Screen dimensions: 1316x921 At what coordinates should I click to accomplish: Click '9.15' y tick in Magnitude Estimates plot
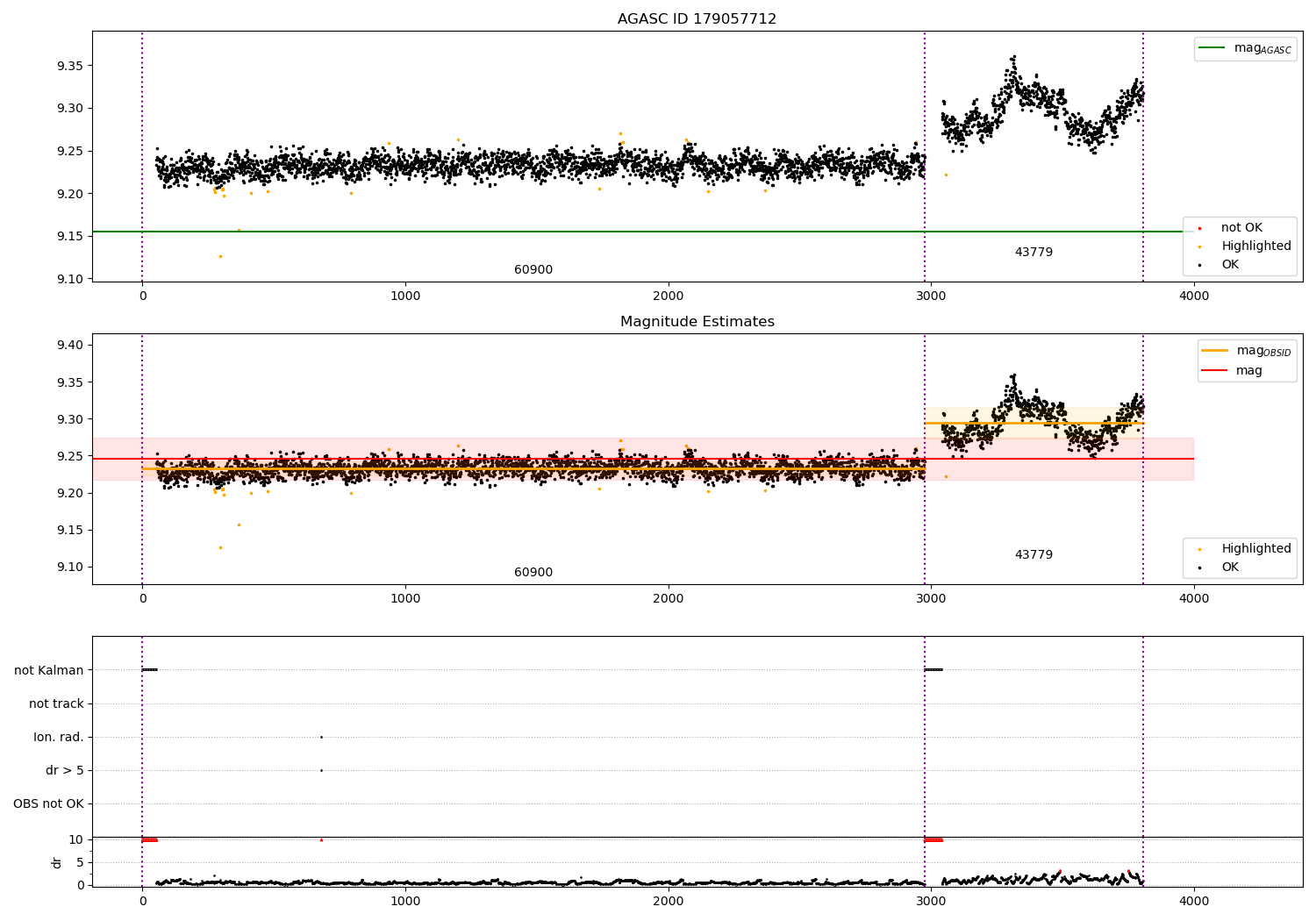coord(70,530)
